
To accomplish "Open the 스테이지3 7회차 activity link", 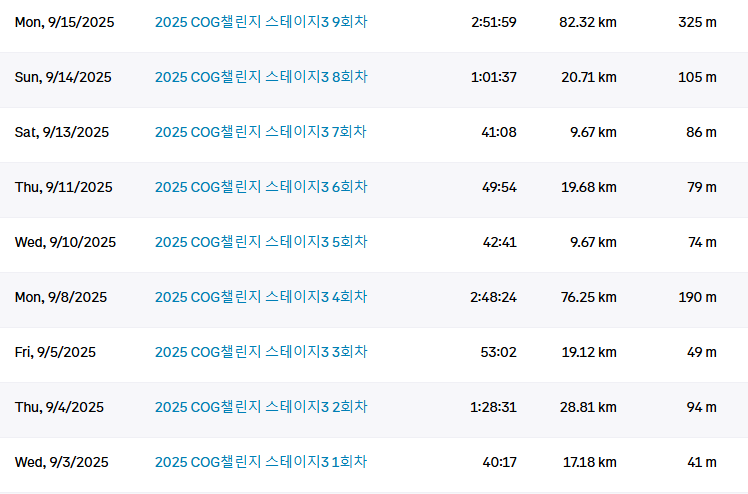I will coord(261,132).
